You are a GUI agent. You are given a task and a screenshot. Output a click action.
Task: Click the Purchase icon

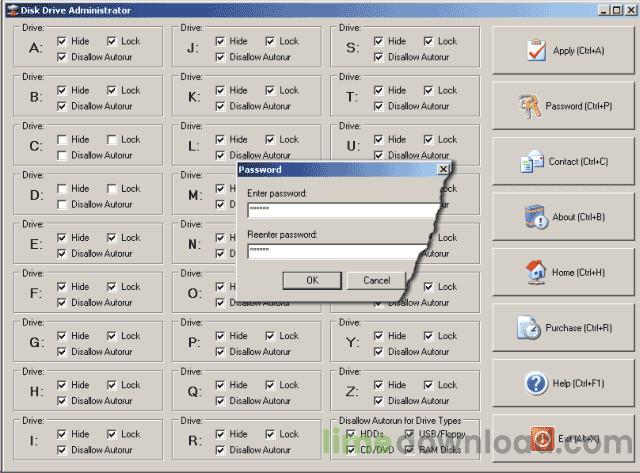coord(529,327)
